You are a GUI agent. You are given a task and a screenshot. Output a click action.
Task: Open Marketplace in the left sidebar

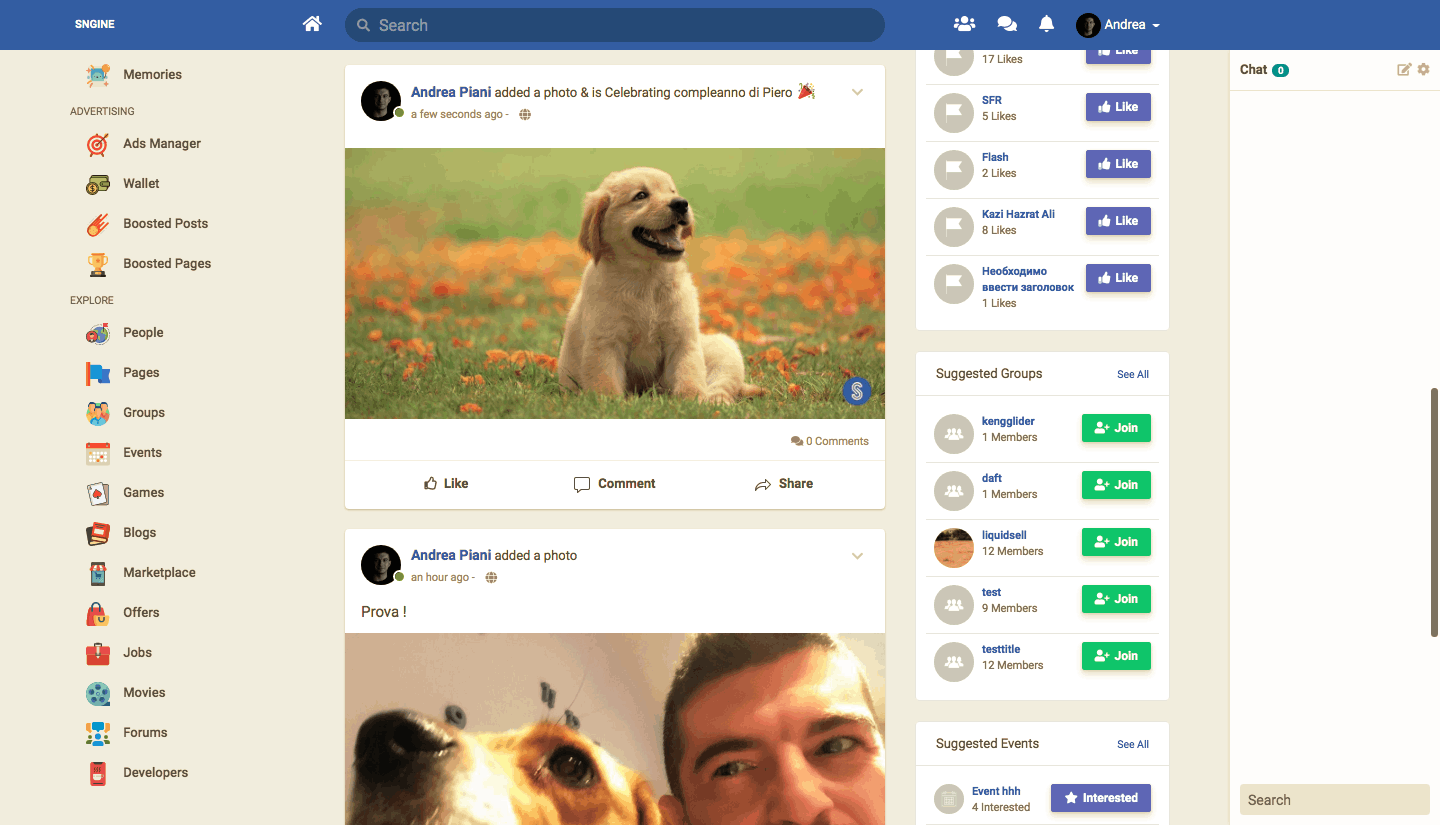pyautogui.click(x=159, y=573)
